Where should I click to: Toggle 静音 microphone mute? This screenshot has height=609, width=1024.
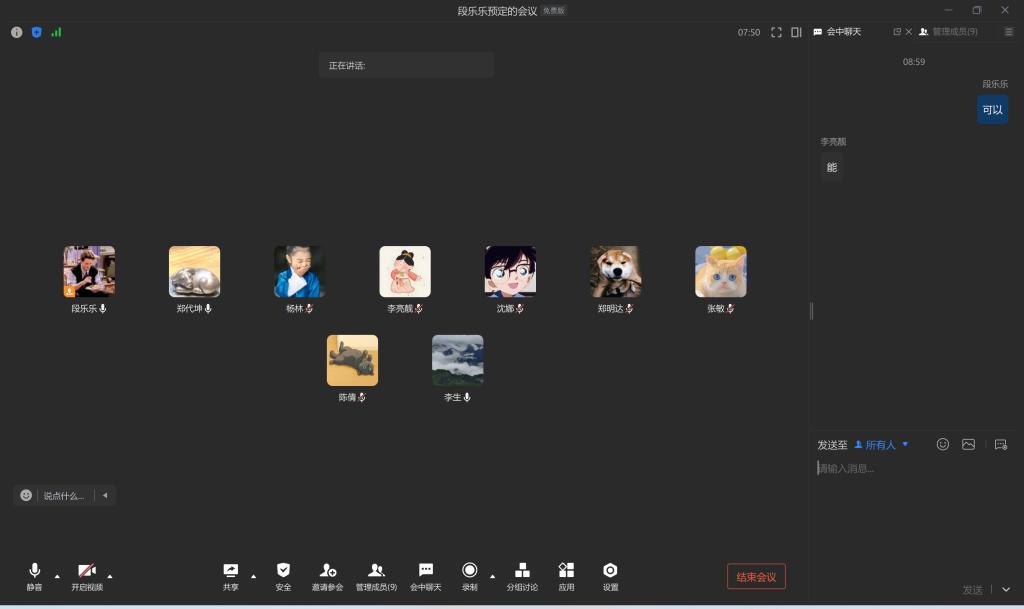(35, 571)
